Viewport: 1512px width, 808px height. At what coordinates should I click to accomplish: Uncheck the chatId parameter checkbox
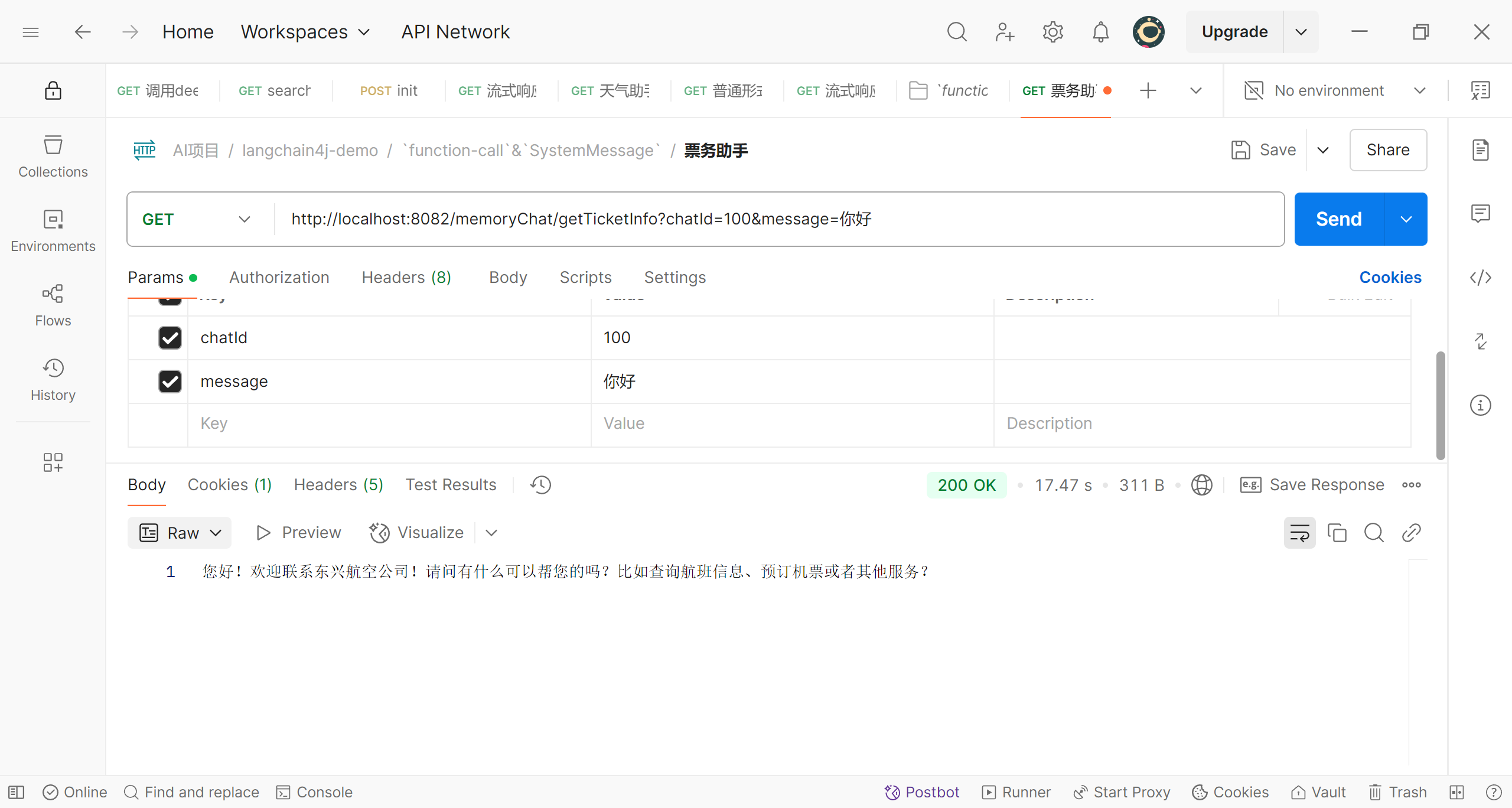(x=170, y=338)
